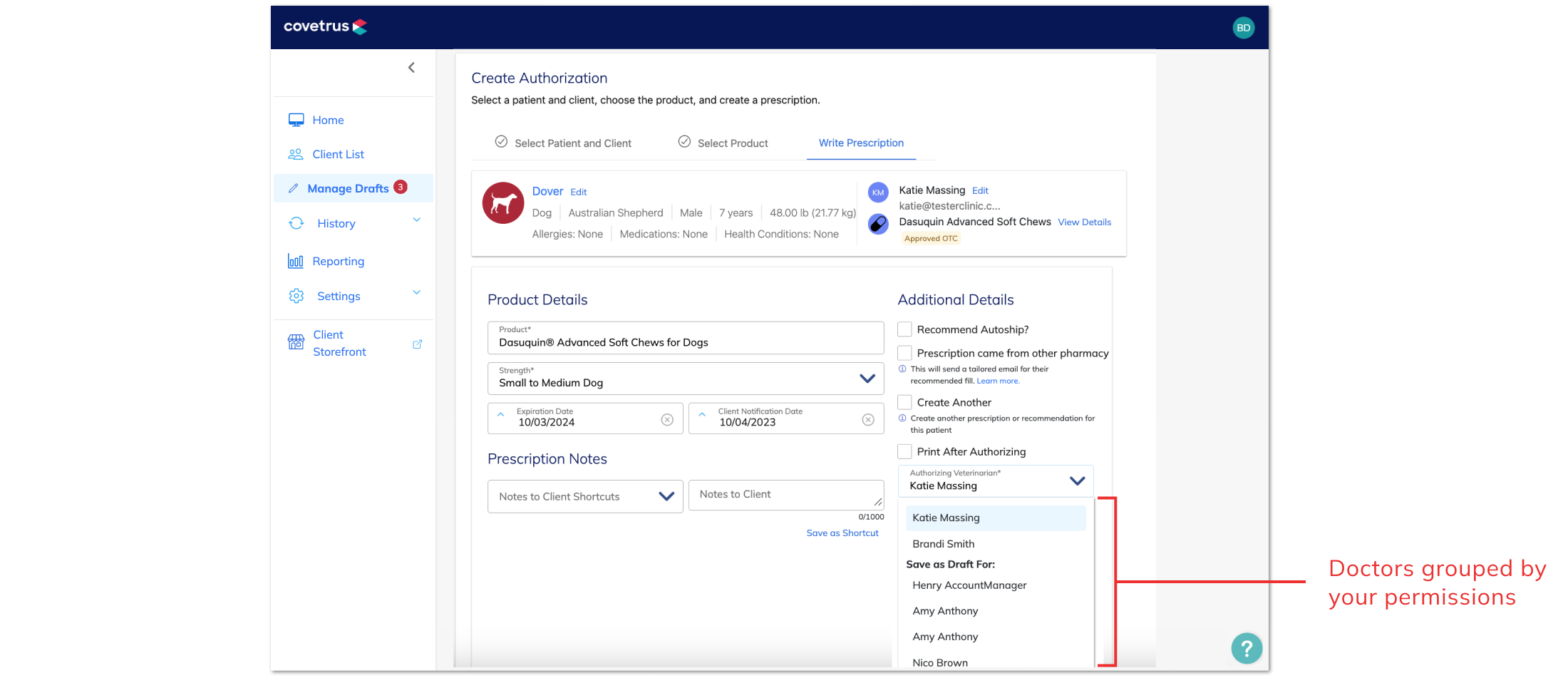Clear the Client Notification Date field

[x=868, y=420]
